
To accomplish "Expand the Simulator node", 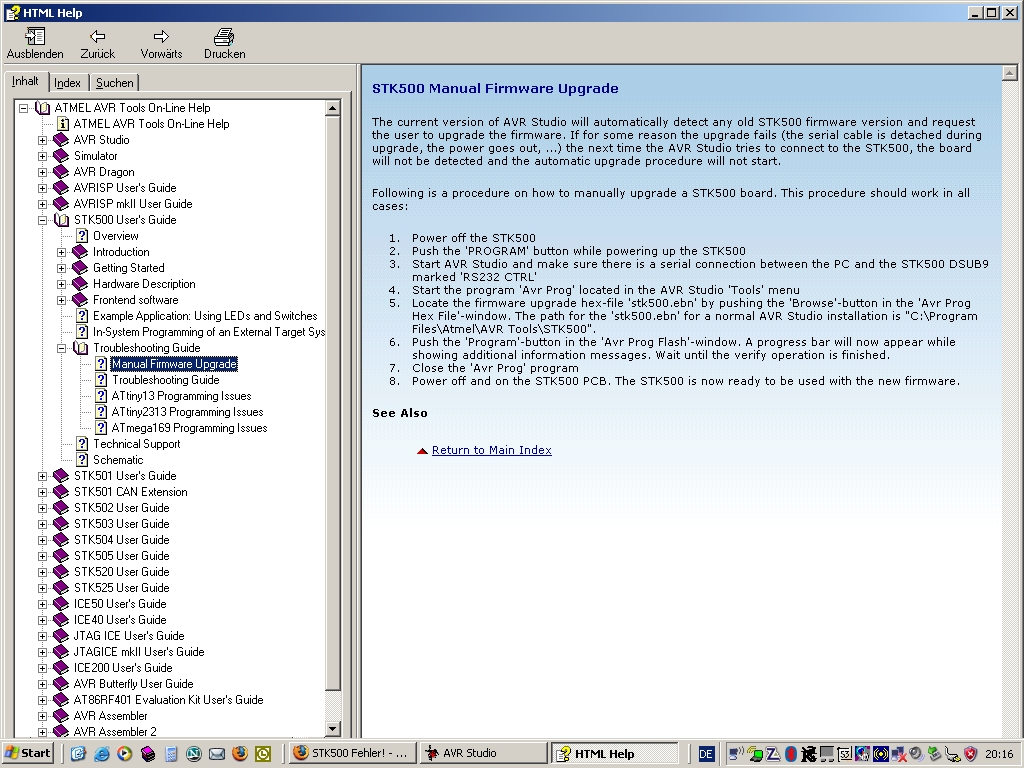I will 42,157.
